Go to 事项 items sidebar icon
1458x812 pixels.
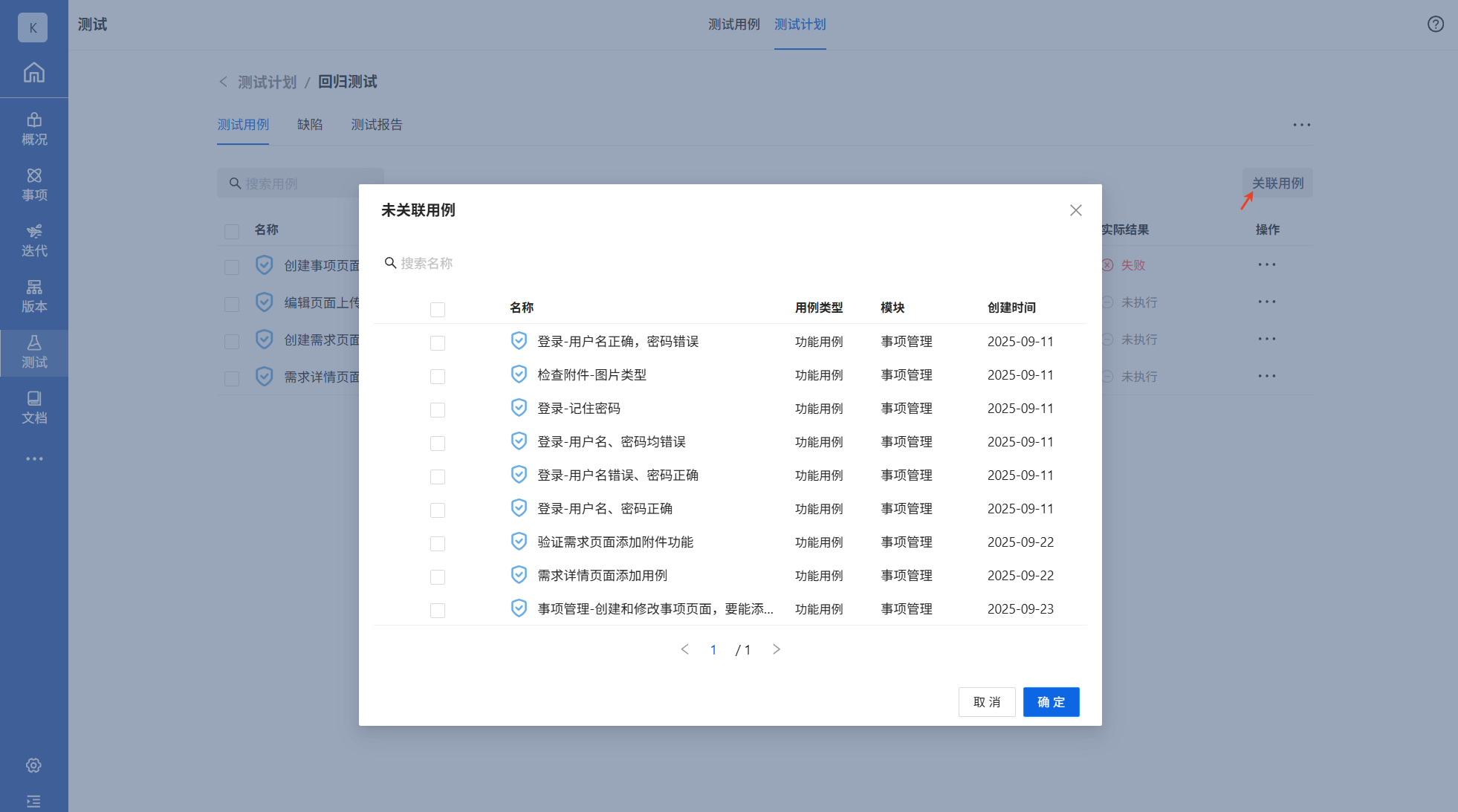[33, 184]
